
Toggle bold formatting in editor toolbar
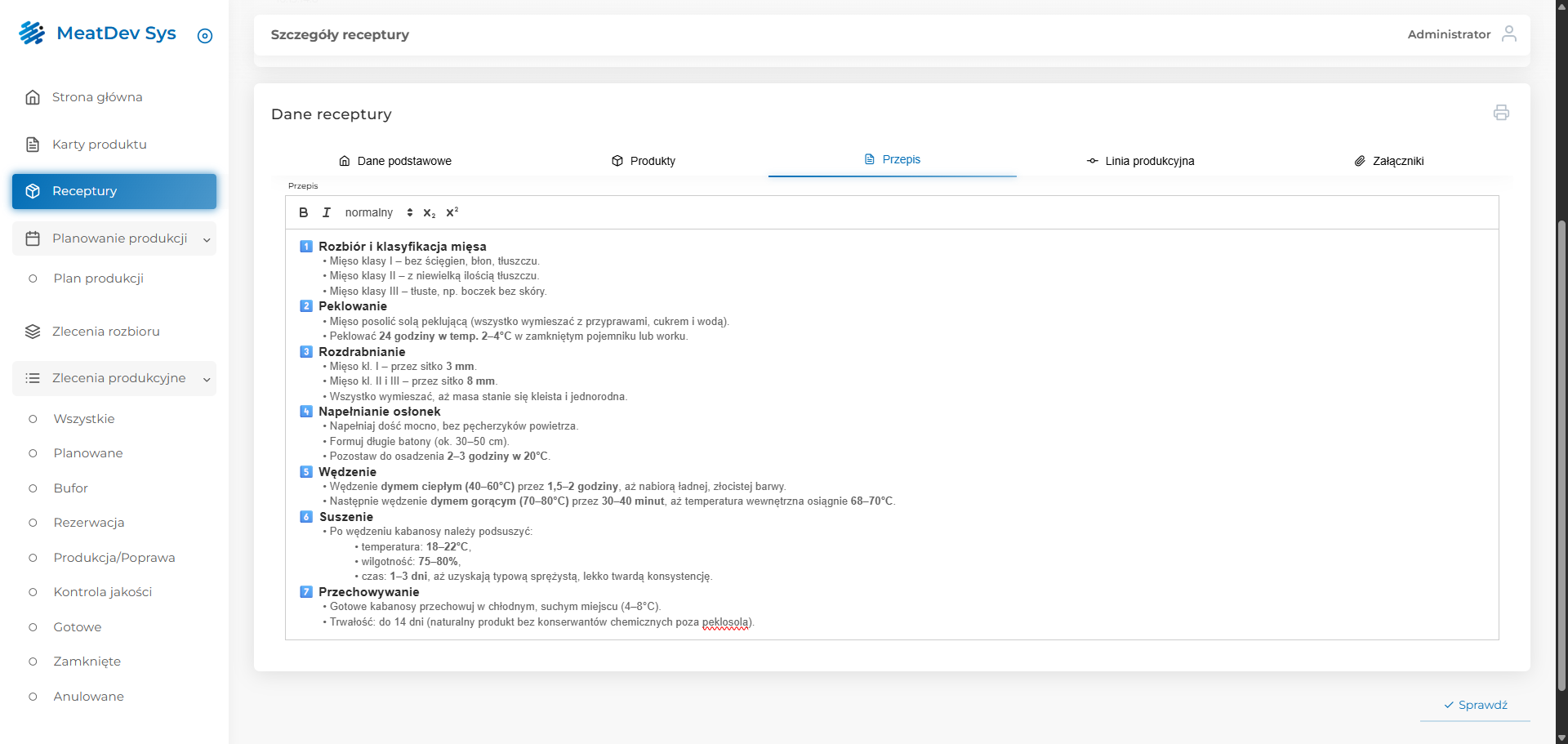[303, 212]
